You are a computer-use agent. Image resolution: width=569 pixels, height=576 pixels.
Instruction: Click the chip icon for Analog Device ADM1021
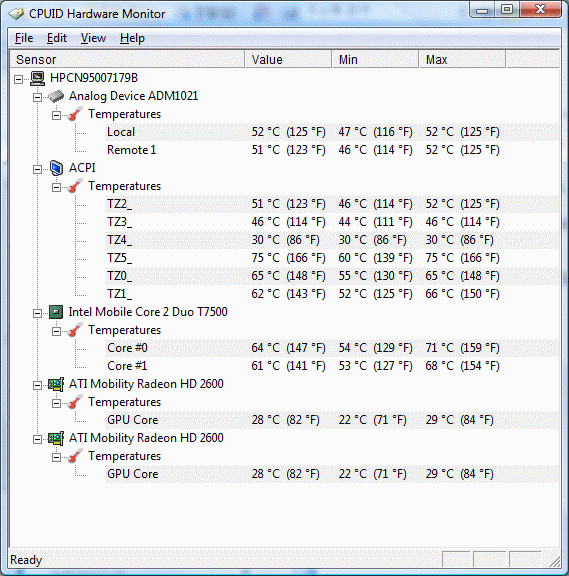[x=56, y=96]
